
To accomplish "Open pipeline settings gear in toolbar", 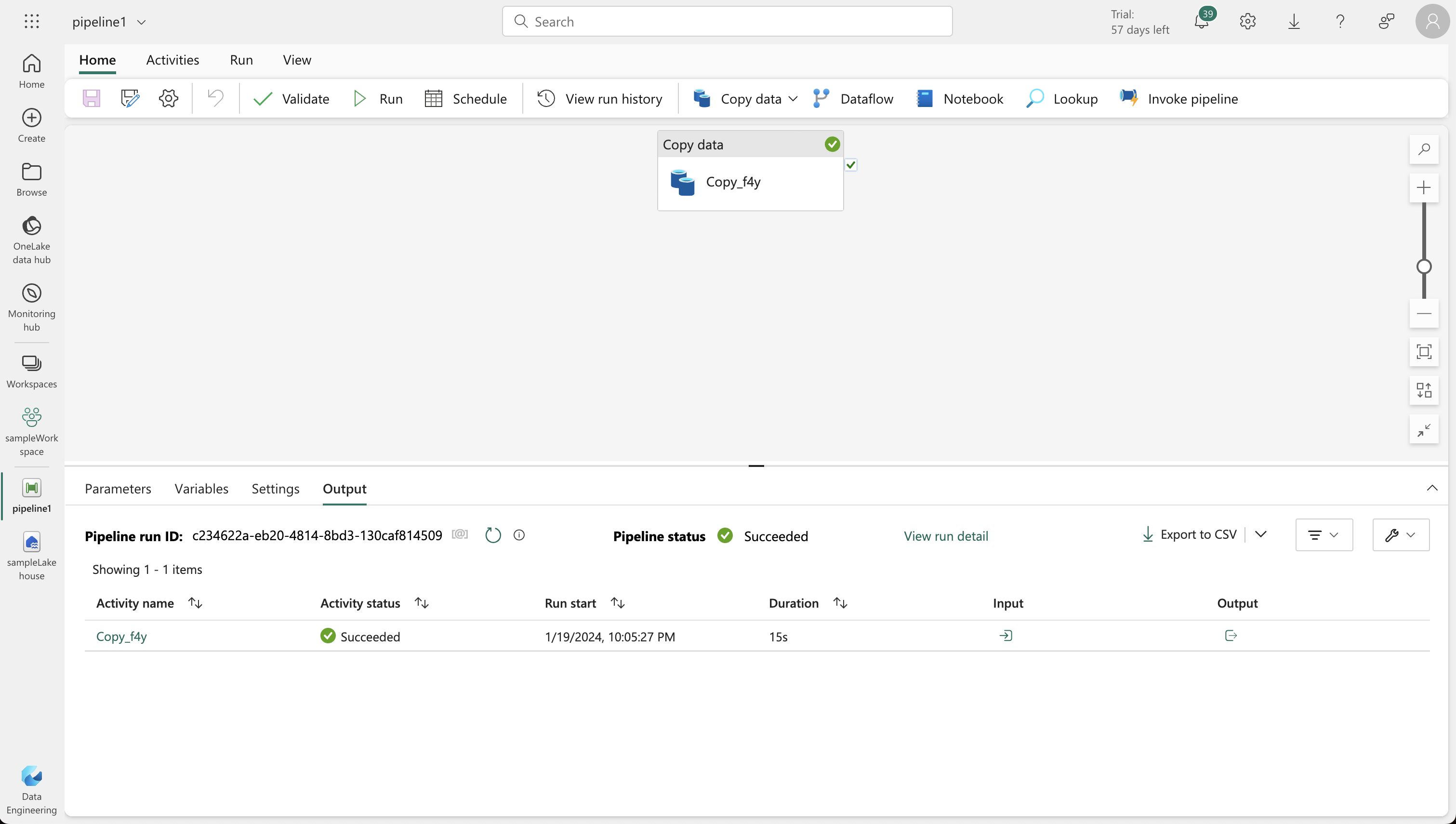I will click(169, 98).
